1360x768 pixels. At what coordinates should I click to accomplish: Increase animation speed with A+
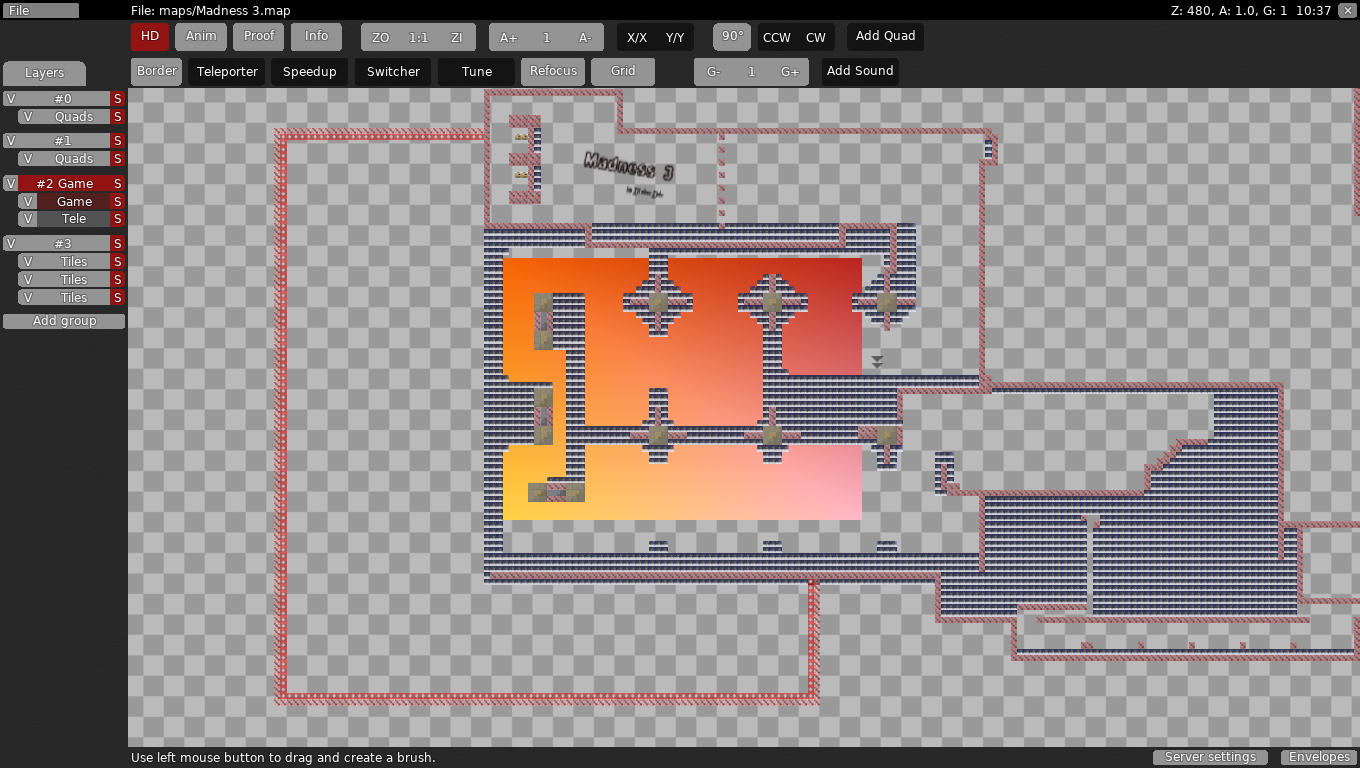click(x=509, y=37)
